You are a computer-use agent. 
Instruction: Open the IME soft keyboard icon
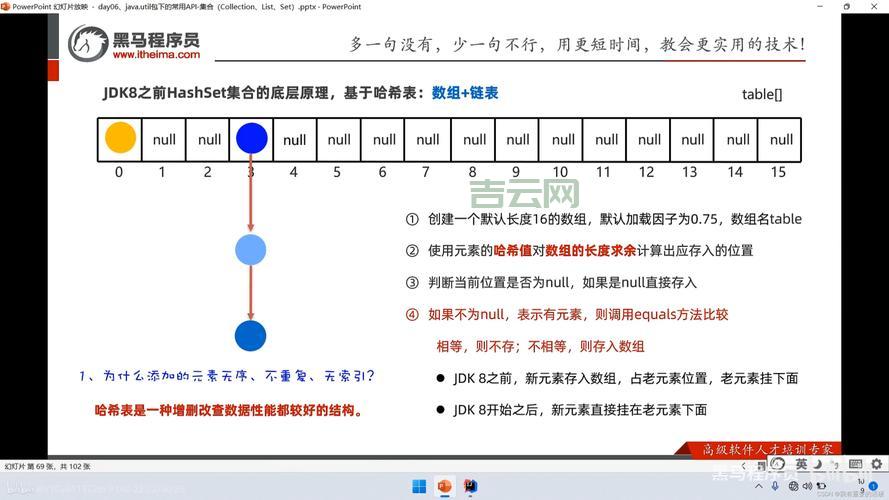[x=855, y=464]
